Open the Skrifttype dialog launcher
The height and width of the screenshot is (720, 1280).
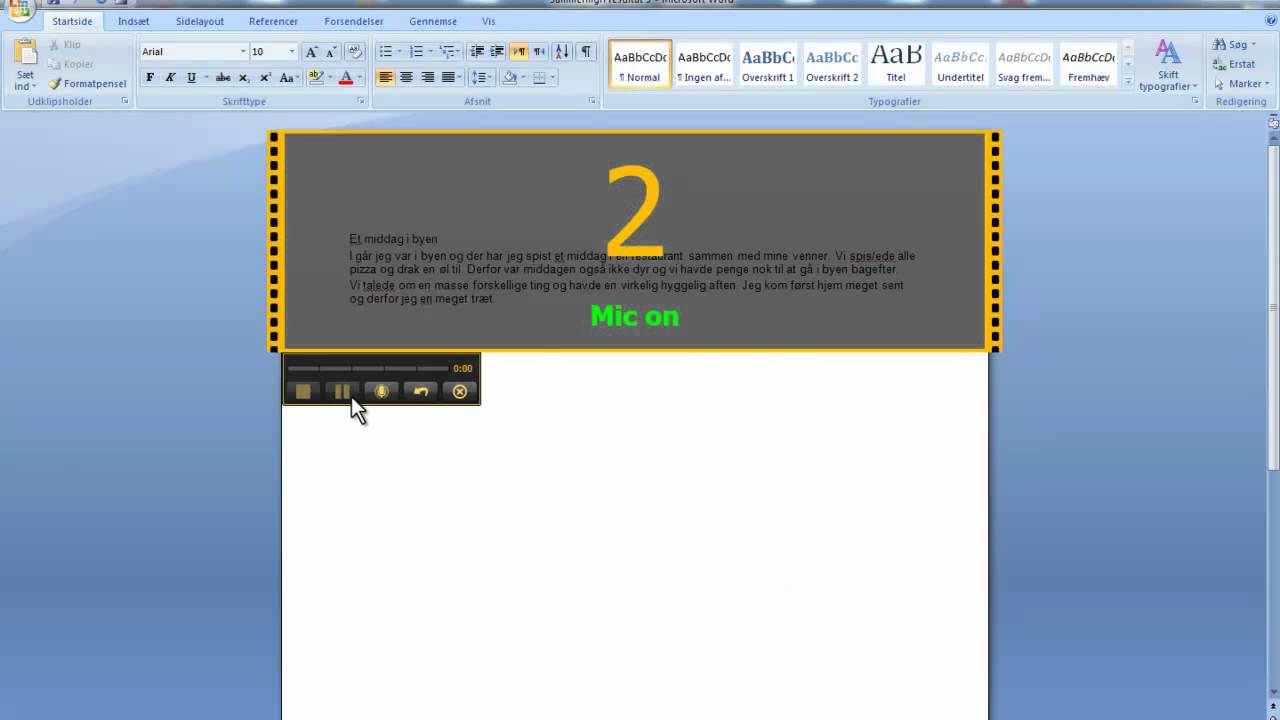coord(361,101)
